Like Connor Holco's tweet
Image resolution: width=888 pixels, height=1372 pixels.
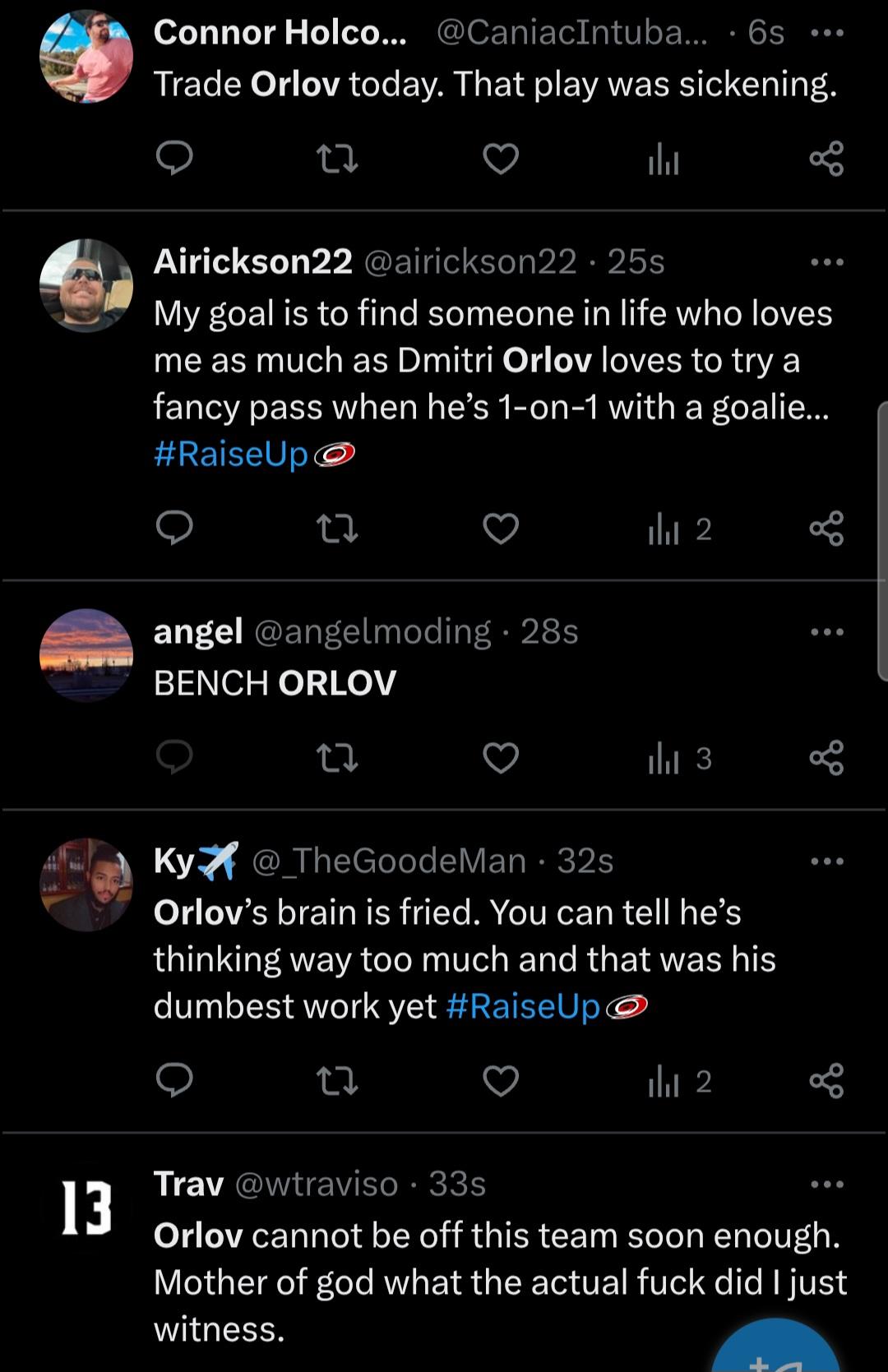pos(501,158)
